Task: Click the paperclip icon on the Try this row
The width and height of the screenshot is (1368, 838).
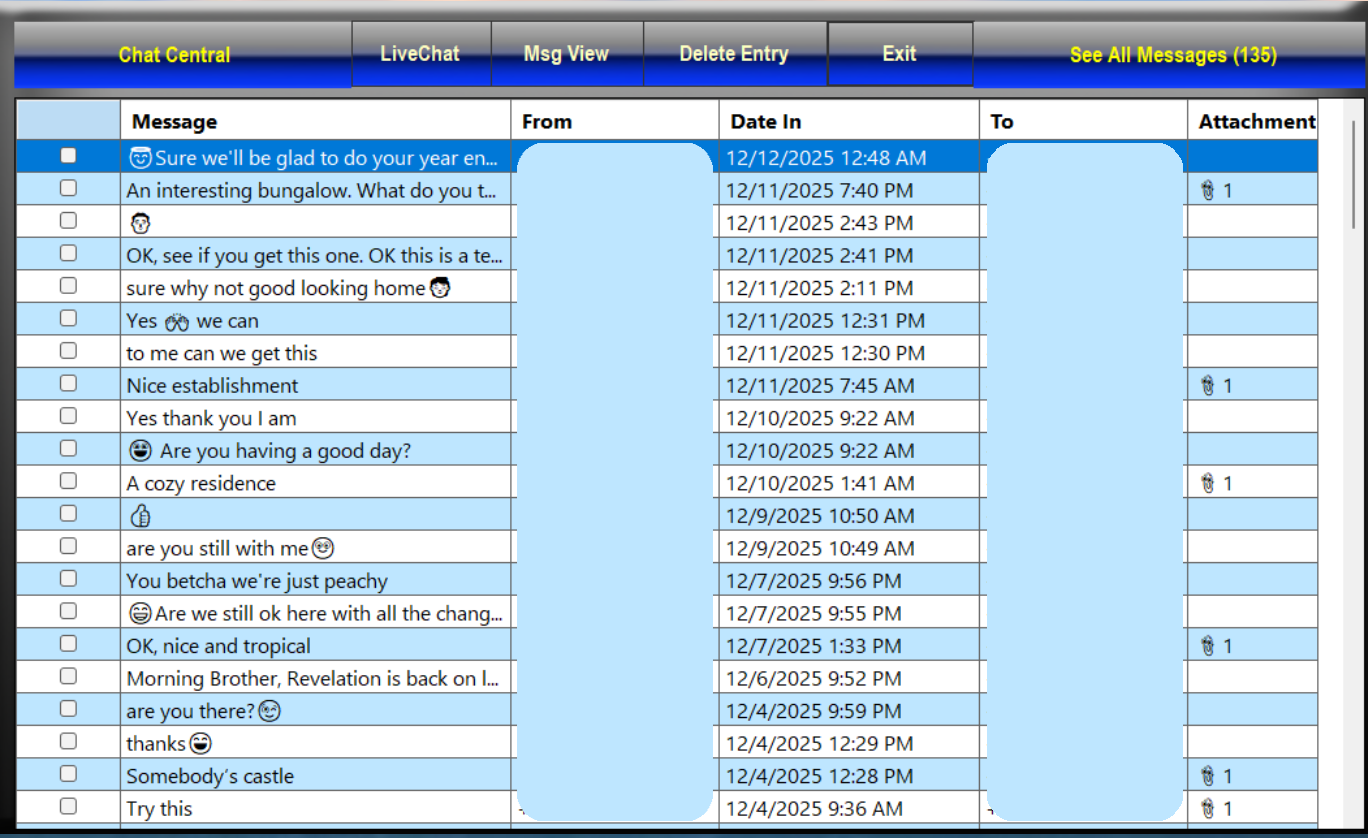Action: click(1207, 808)
